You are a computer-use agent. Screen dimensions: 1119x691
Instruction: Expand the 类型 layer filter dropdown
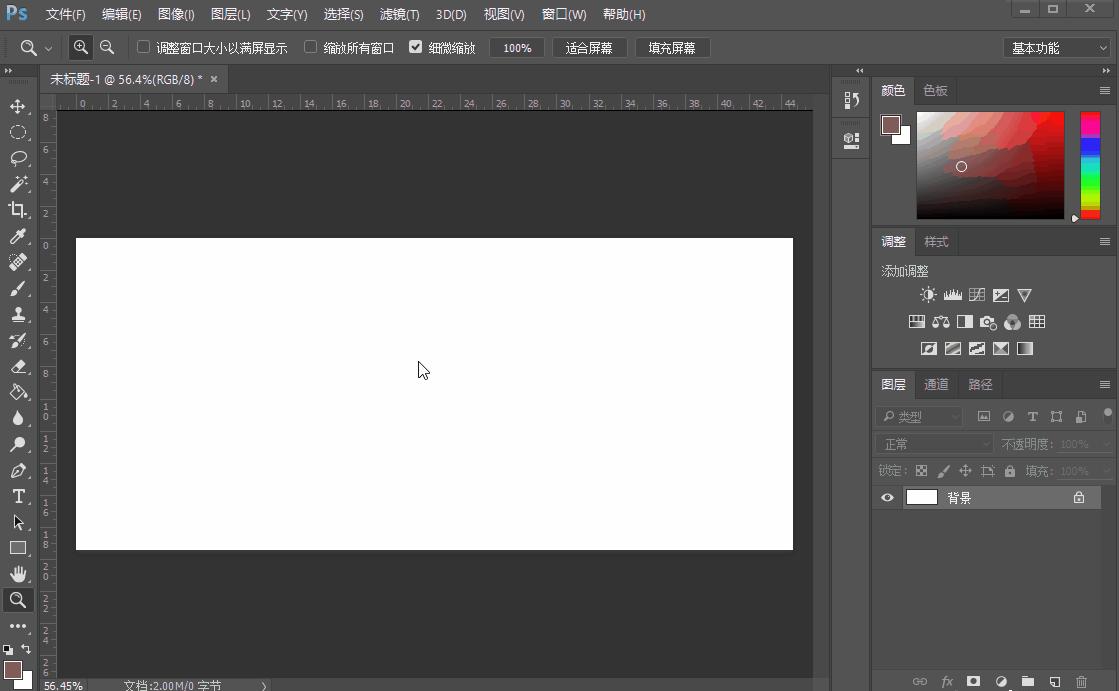(x=918, y=417)
